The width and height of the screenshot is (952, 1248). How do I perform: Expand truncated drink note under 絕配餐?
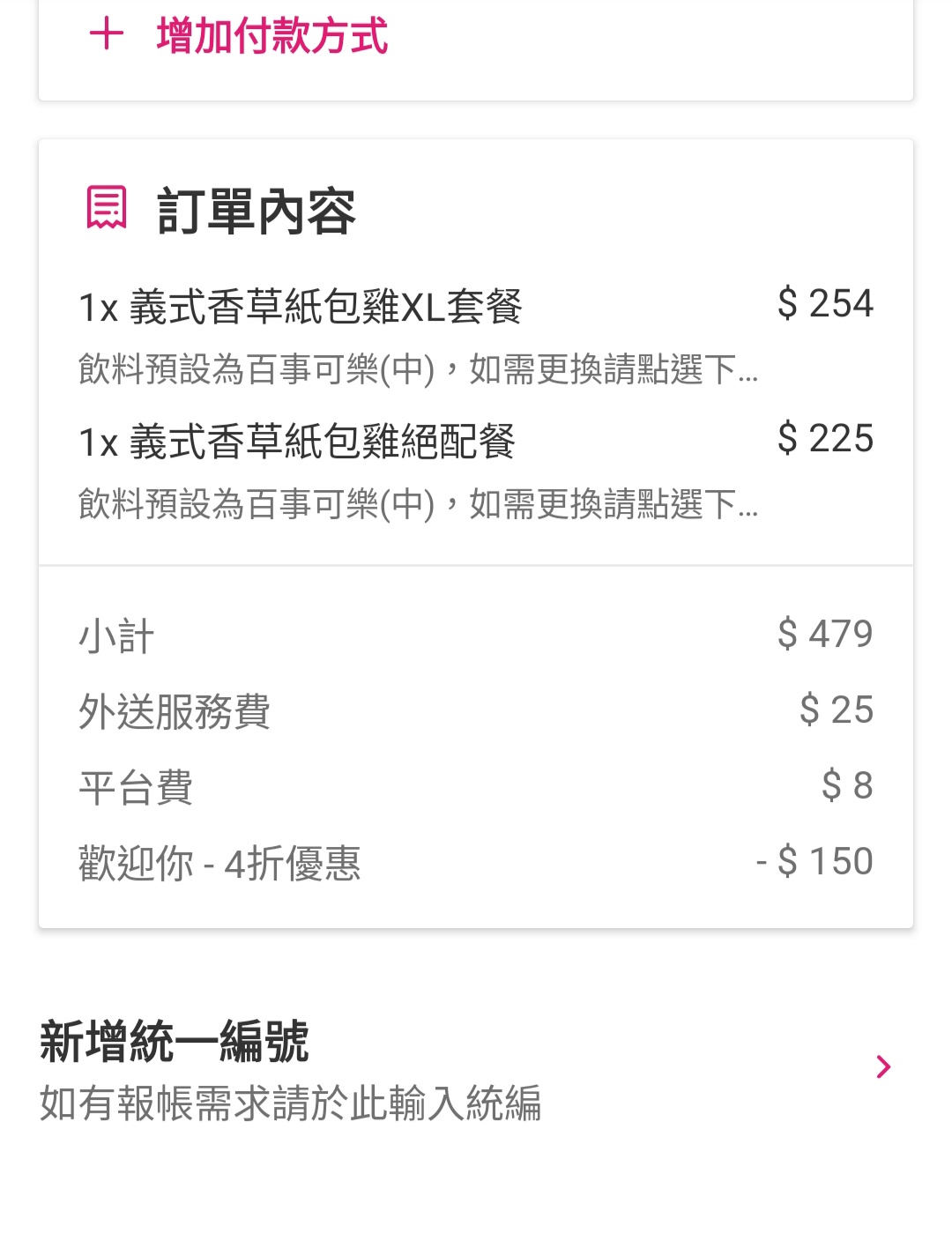tap(418, 504)
